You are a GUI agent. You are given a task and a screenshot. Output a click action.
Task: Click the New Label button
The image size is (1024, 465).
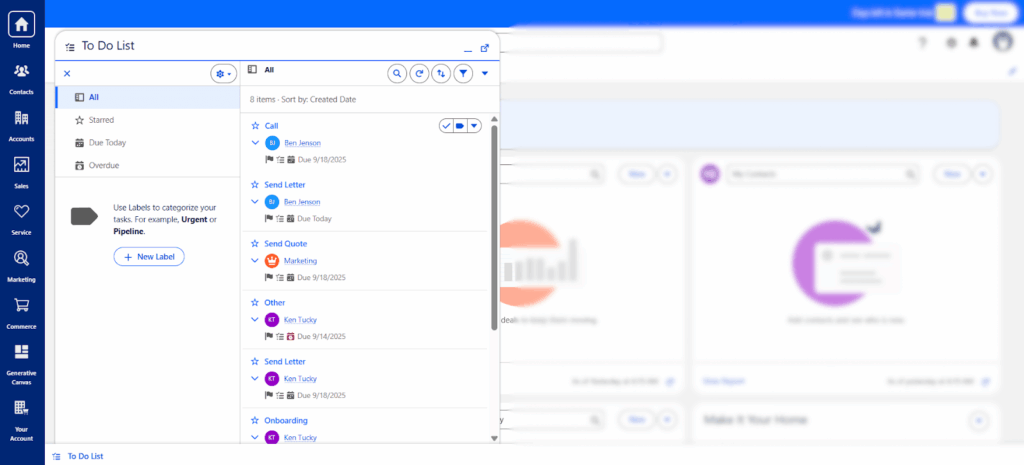click(x=149, y=257)
